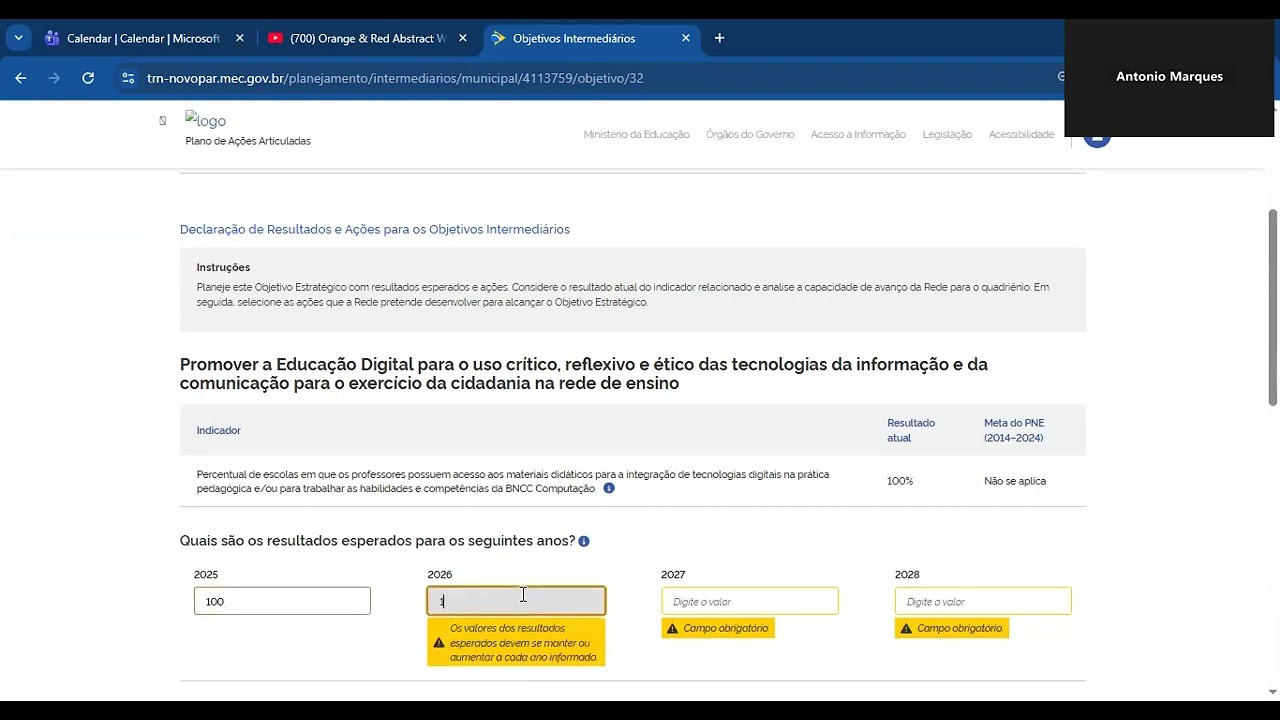This screenshot has height=720, width=1280.
Task: Click the 2026 value input field
Action: (x=516, y=601)
